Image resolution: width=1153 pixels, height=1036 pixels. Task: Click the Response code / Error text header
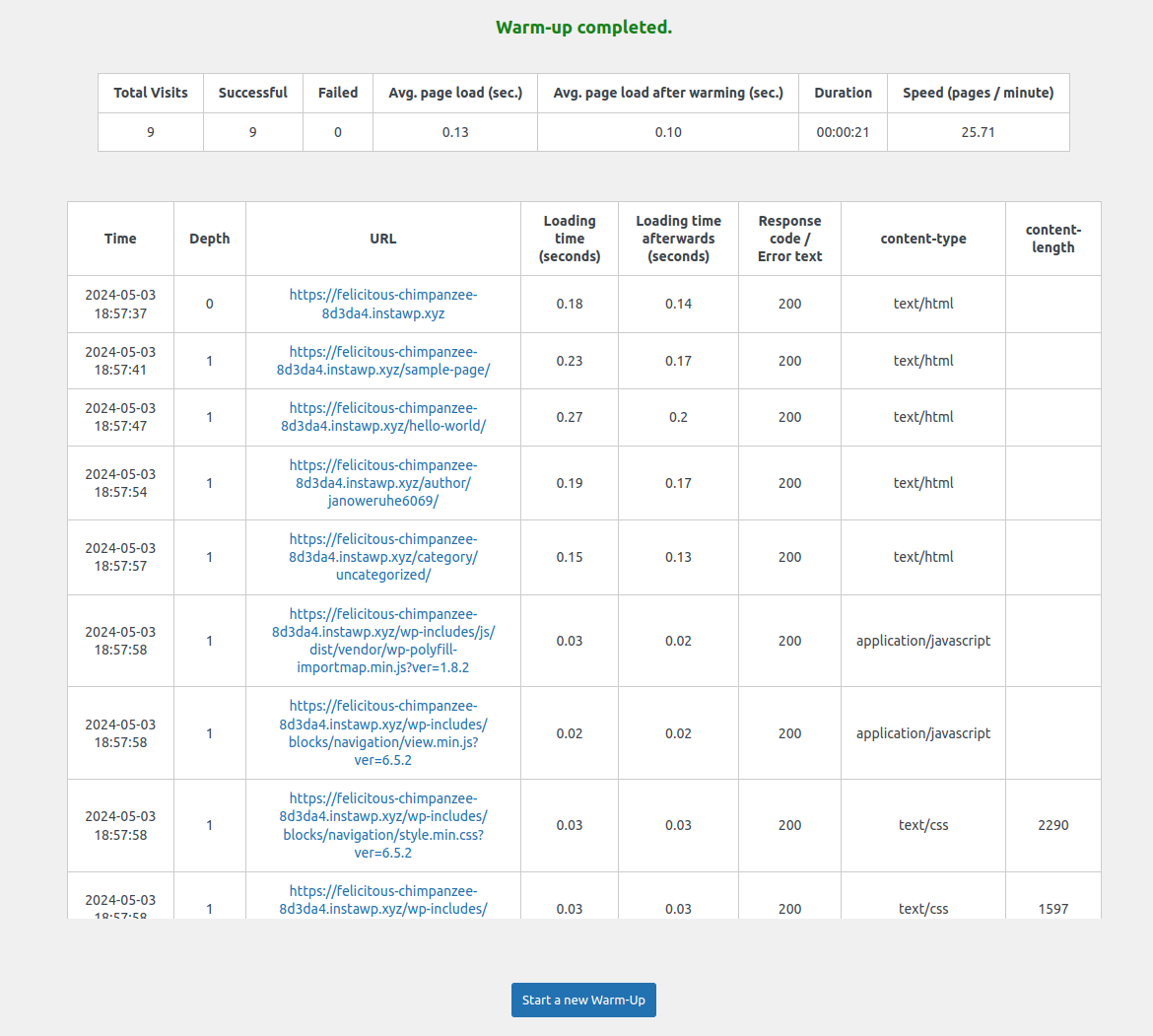pyautogui.click(x=789, y=239)
